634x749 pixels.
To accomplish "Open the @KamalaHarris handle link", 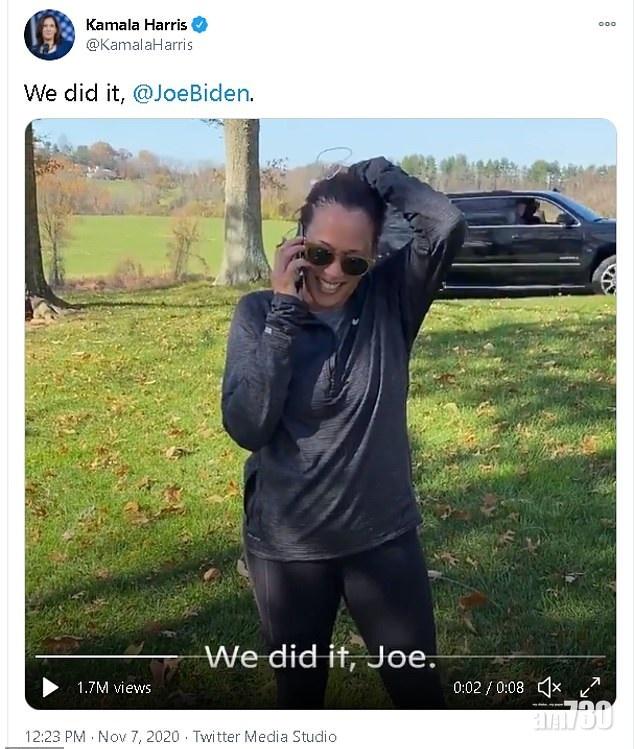I will (x=139, y=45).
